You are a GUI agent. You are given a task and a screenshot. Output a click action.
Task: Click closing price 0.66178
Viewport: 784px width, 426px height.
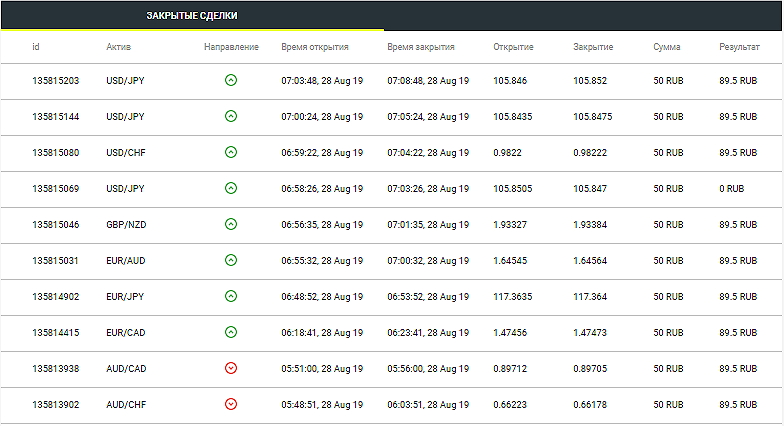pos(590,404)
